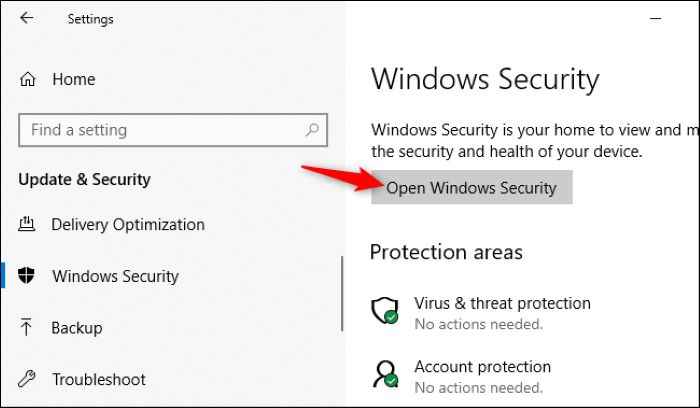Click the Virus & threat protection shield icon

(x=385, y=311)
